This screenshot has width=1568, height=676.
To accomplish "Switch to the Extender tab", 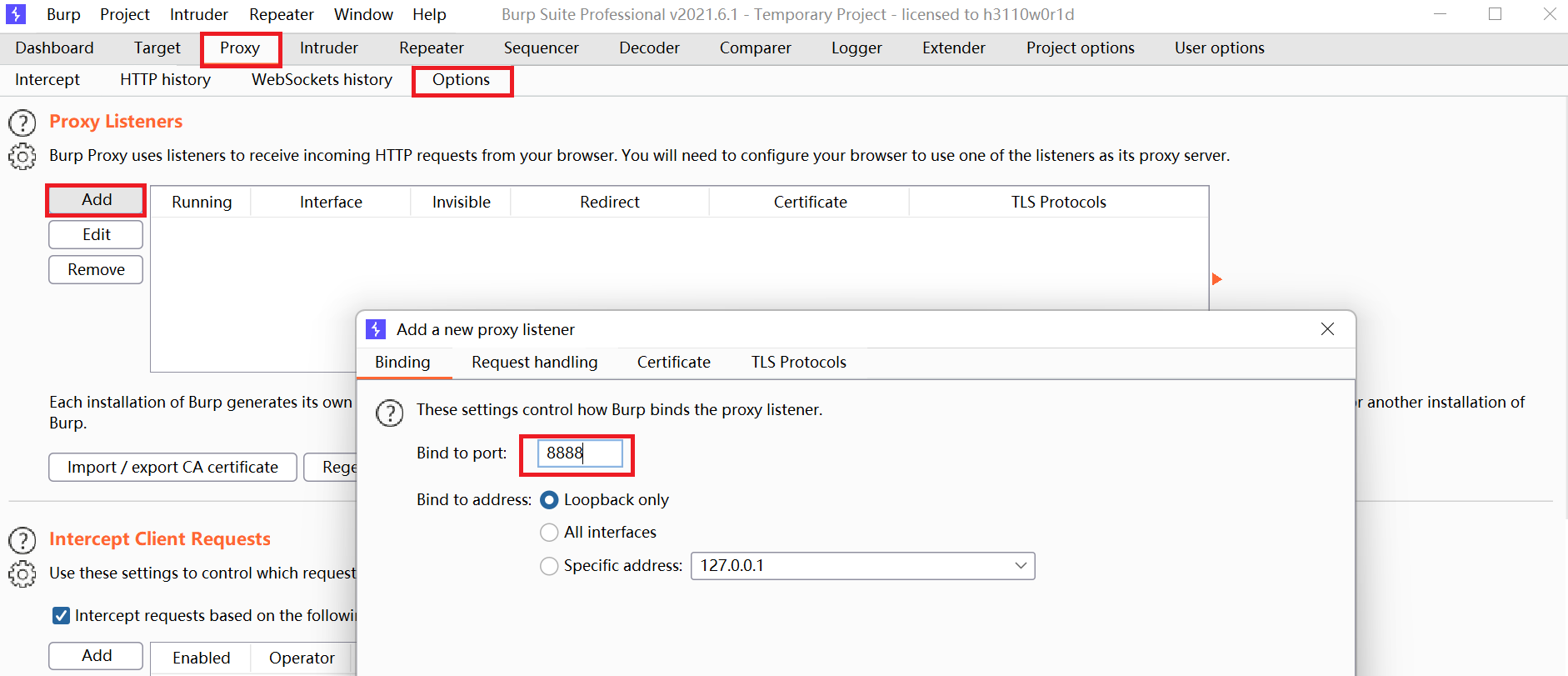I will 954,48.
